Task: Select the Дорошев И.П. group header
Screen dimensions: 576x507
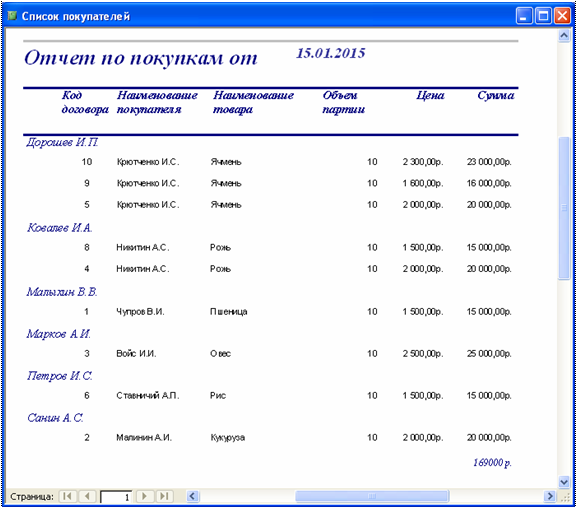Action: [62, 143]
